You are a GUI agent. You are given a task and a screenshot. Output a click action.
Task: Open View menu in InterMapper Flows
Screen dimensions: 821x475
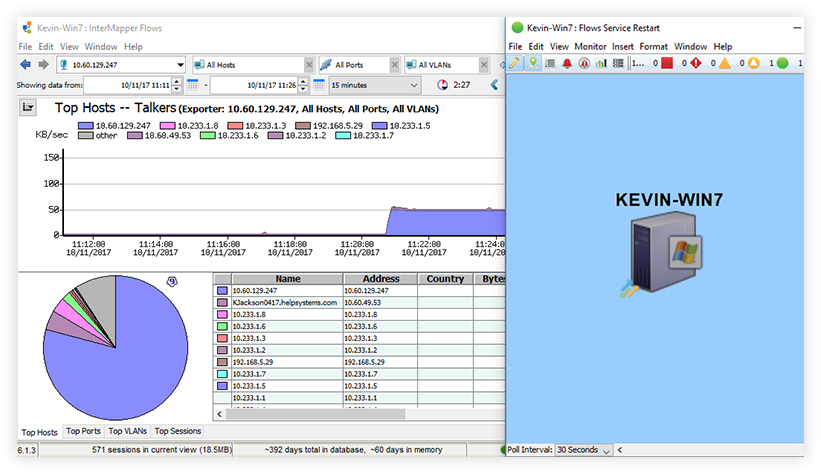69,47
